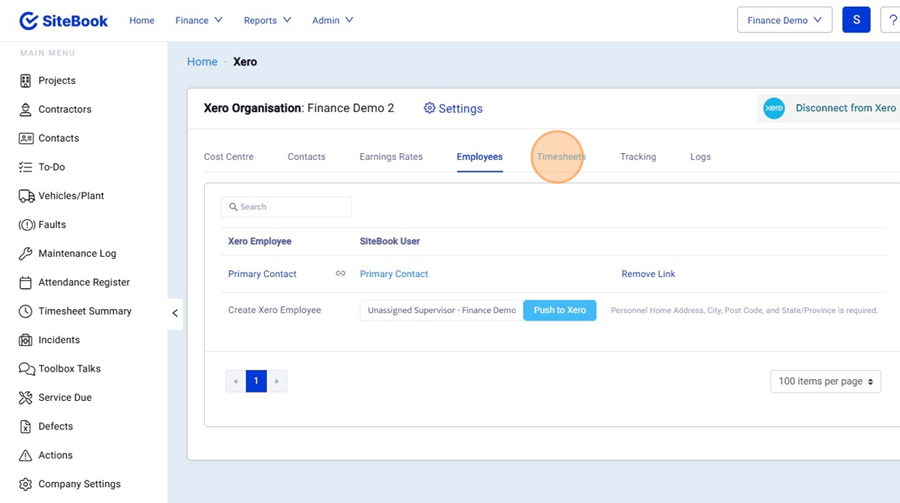
Task: Switch to the Logs tab
Action: 700,157
